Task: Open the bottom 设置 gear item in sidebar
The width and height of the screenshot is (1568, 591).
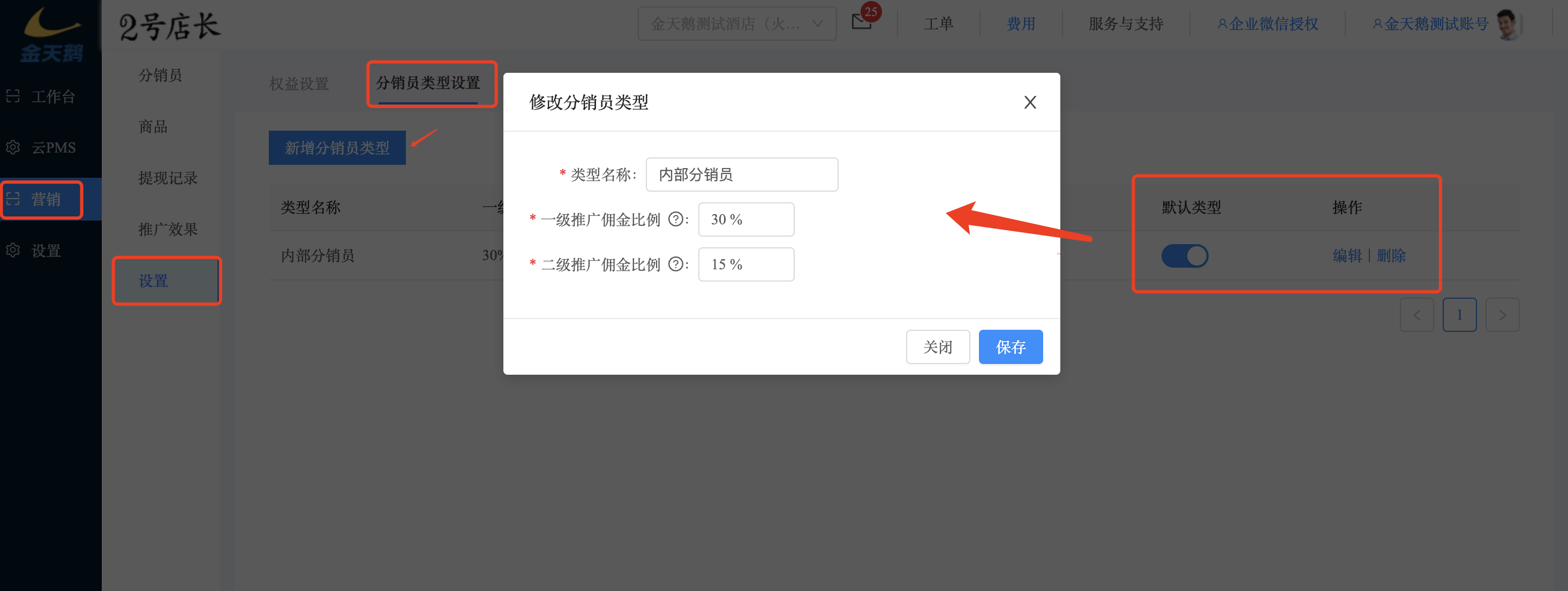Action: 35,250
